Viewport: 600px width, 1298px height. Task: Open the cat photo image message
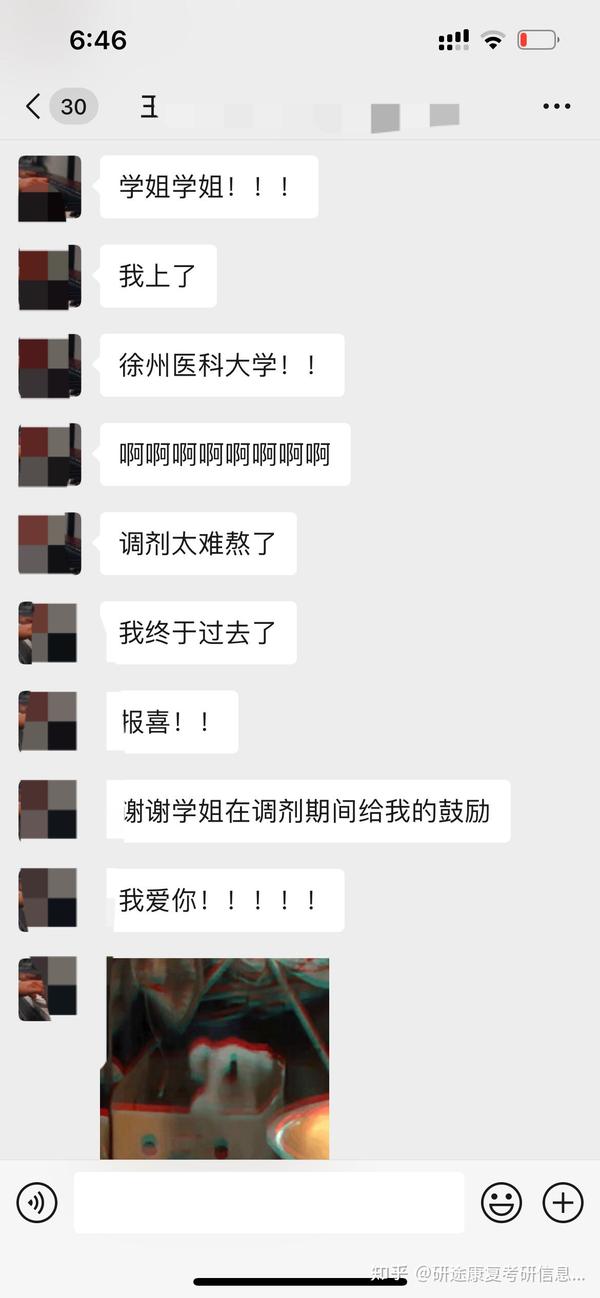tap(215, 1058)
